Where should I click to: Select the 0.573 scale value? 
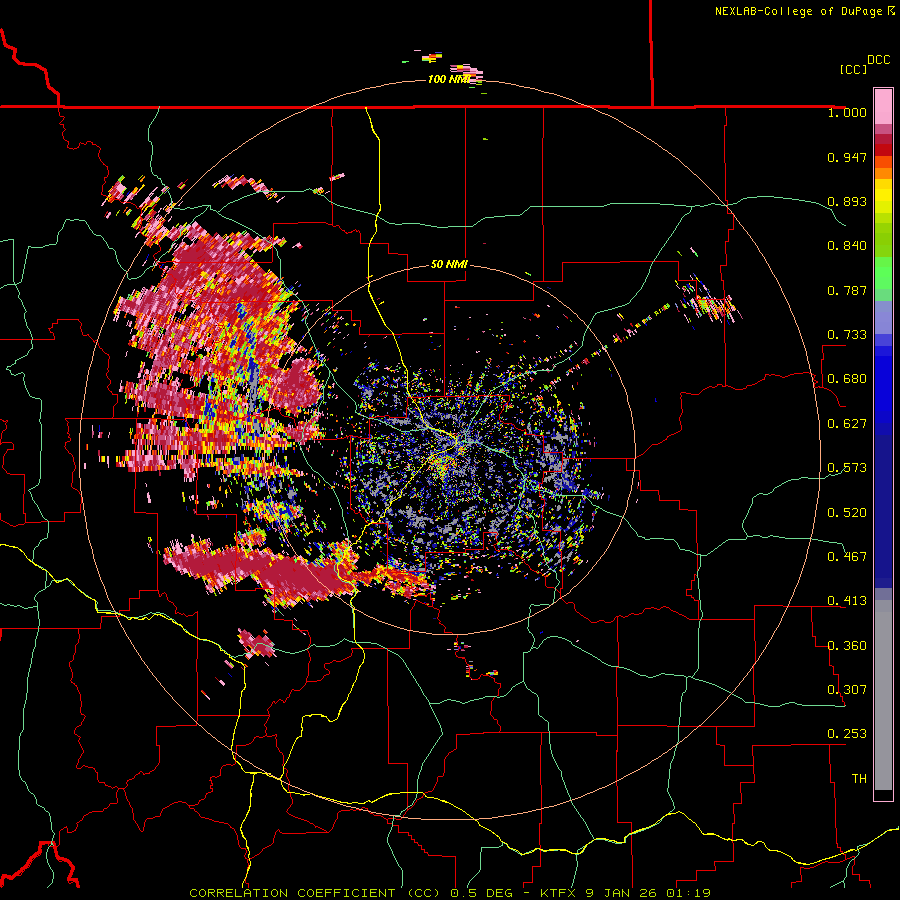[847, 468]
